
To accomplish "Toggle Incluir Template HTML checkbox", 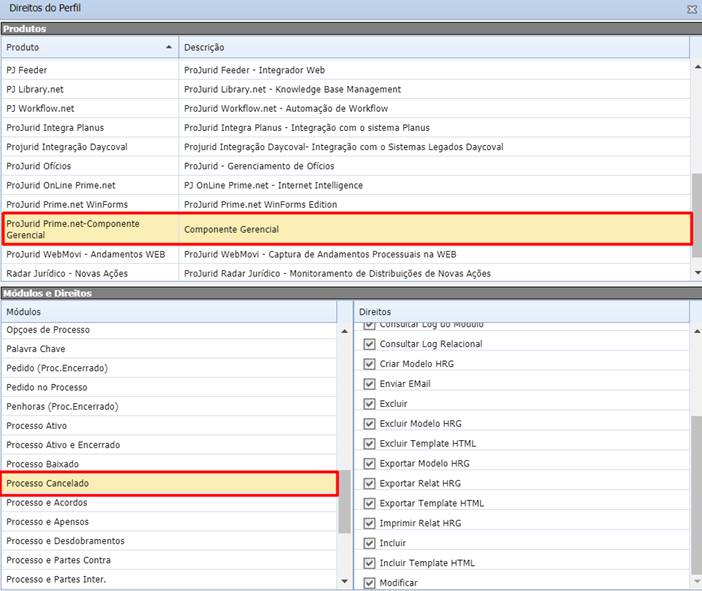I will click(x=369, y=563).
